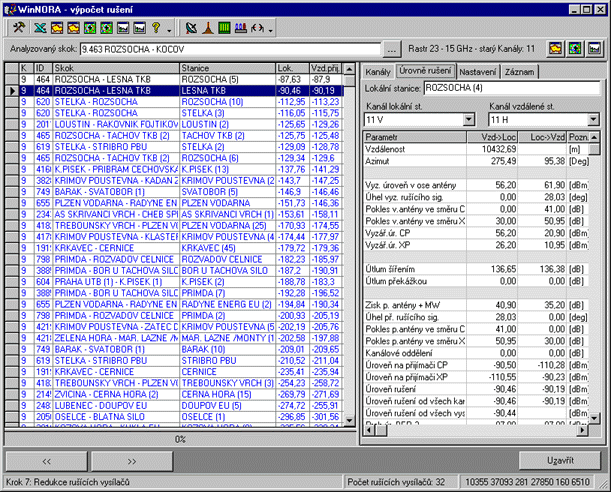Select the antenna tower toolbar icon
Viewport: 611px width, 492px height.
[x=209, y=26]
